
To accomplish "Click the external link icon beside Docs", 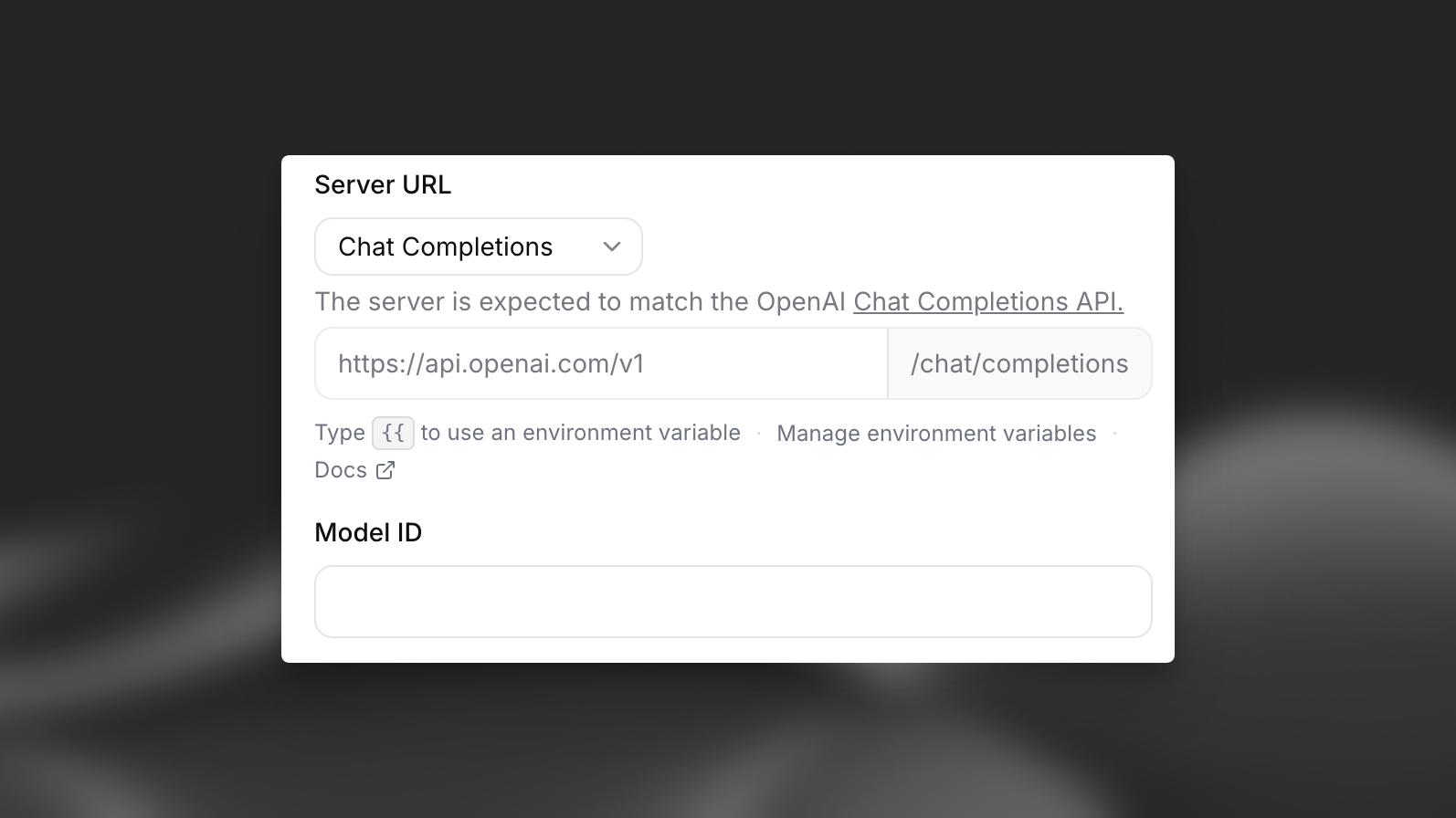I will click(x=385, y=470).
